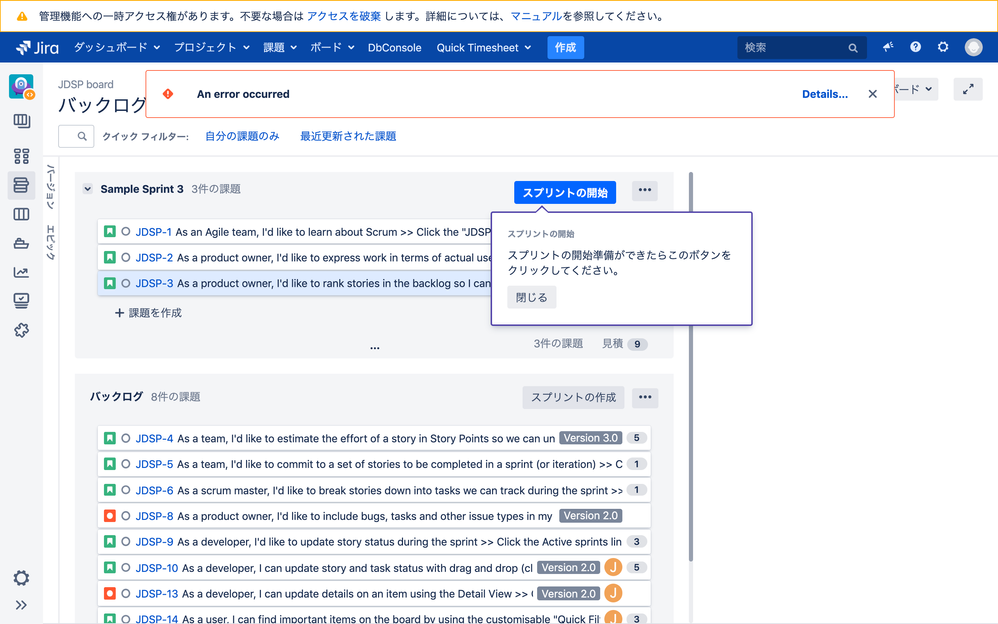The image size is (998, 624).
Task: Click the 作成 create button
Action: [x=565, y=48]
